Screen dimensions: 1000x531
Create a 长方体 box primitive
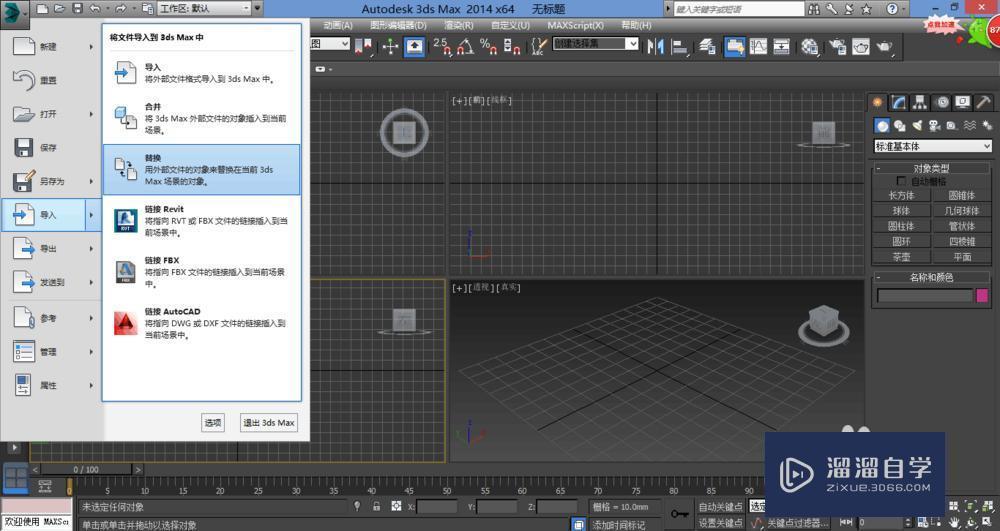[x=901, y=195]
